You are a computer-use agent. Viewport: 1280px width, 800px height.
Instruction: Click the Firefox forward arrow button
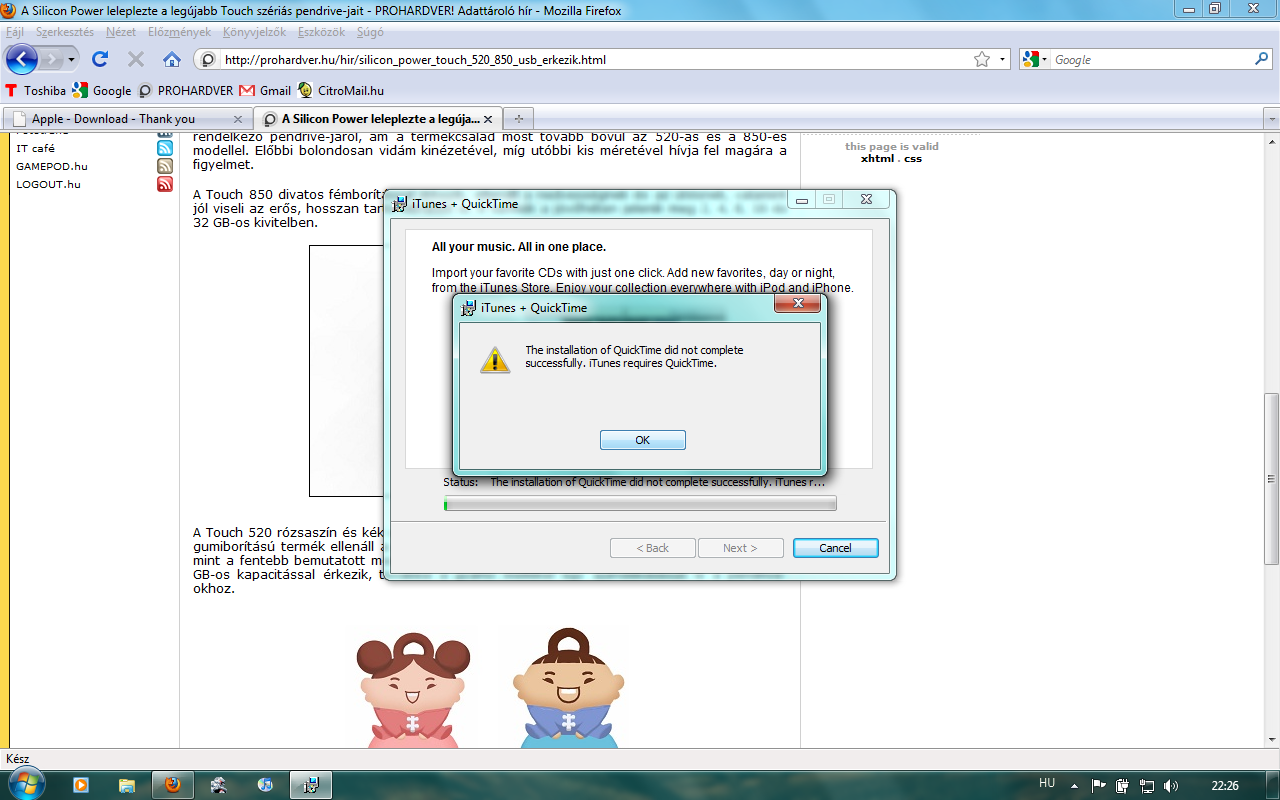(52, 59)
